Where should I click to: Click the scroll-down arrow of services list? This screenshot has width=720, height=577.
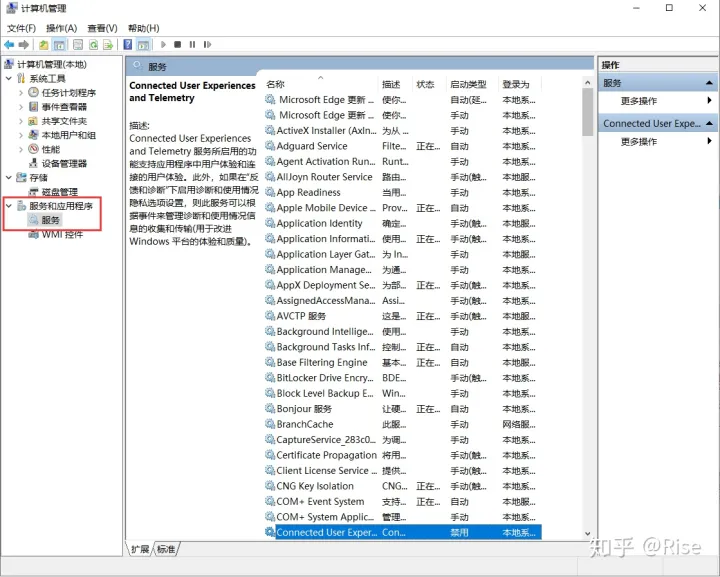point(587,534)
